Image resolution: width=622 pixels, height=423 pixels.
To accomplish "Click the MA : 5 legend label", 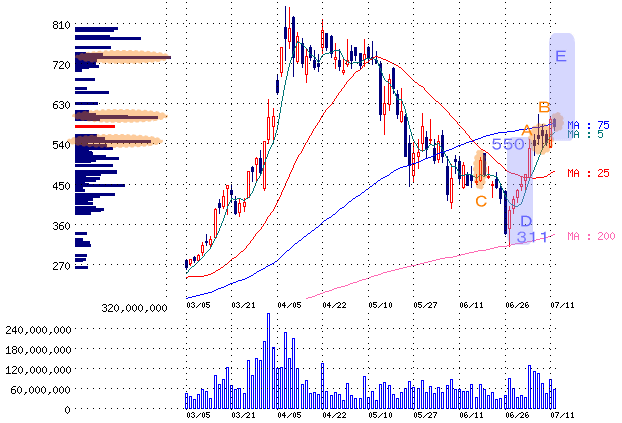I will [x=585, y=135].
